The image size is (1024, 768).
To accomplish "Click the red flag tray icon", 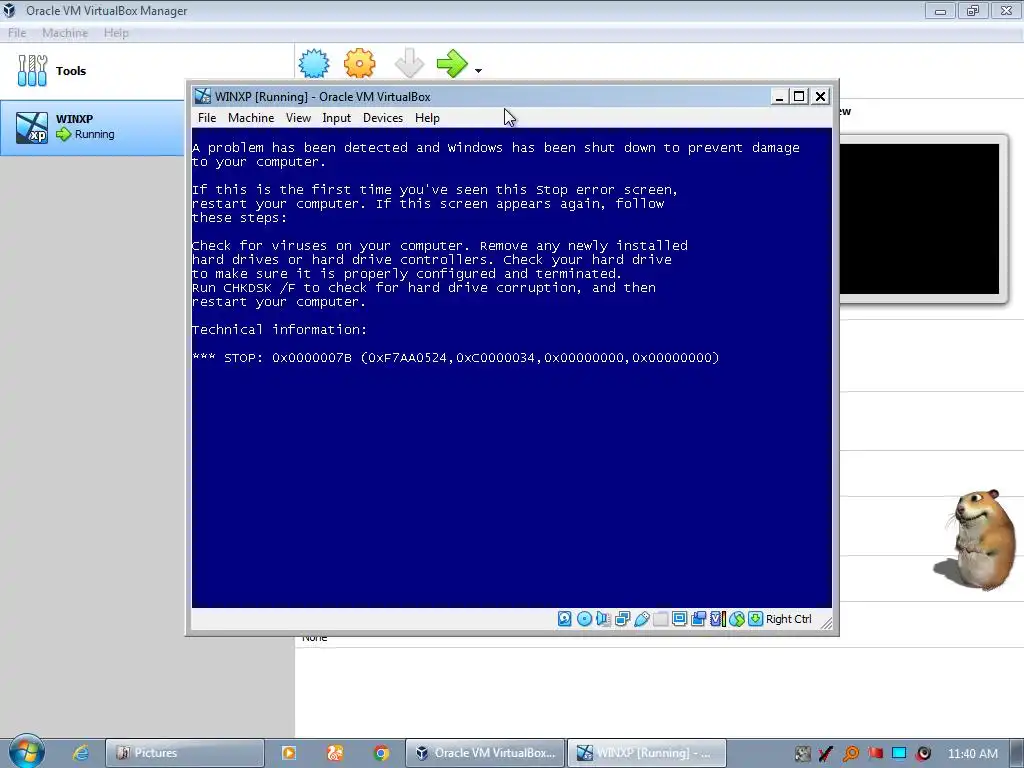I will (875, 753).
